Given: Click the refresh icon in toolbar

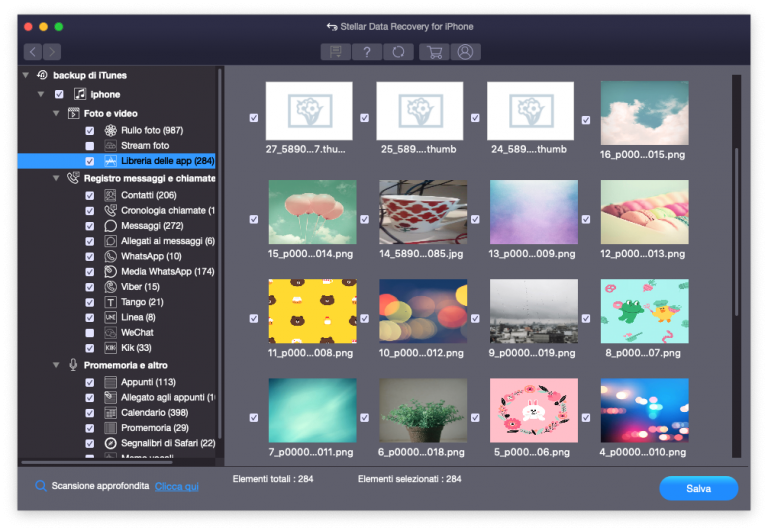Looking at the screenshot, I should click(399, 52).
